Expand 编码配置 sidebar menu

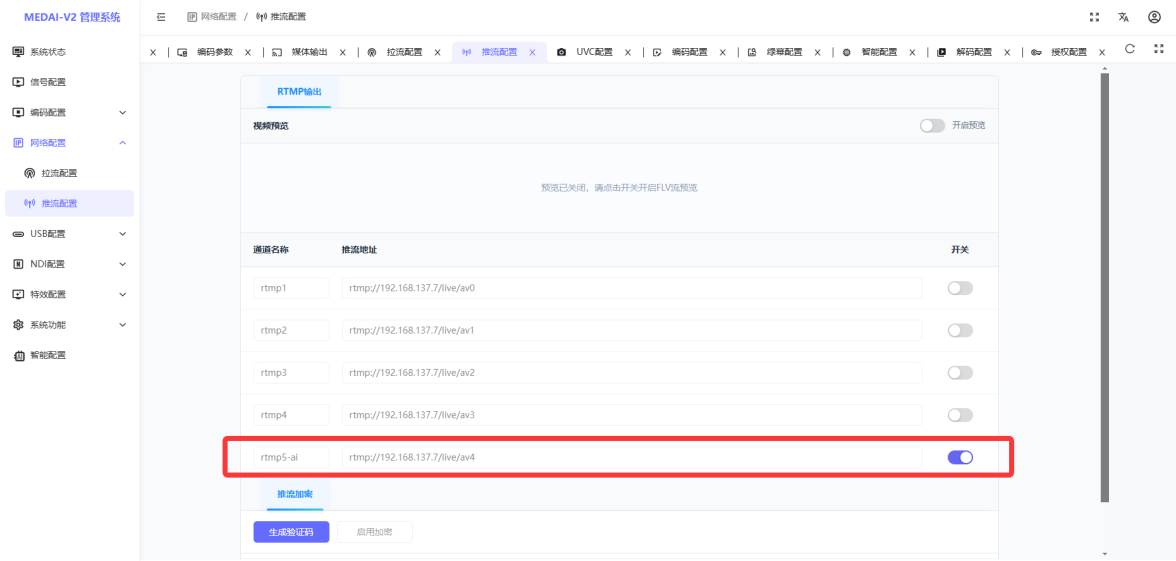(70, 112)
